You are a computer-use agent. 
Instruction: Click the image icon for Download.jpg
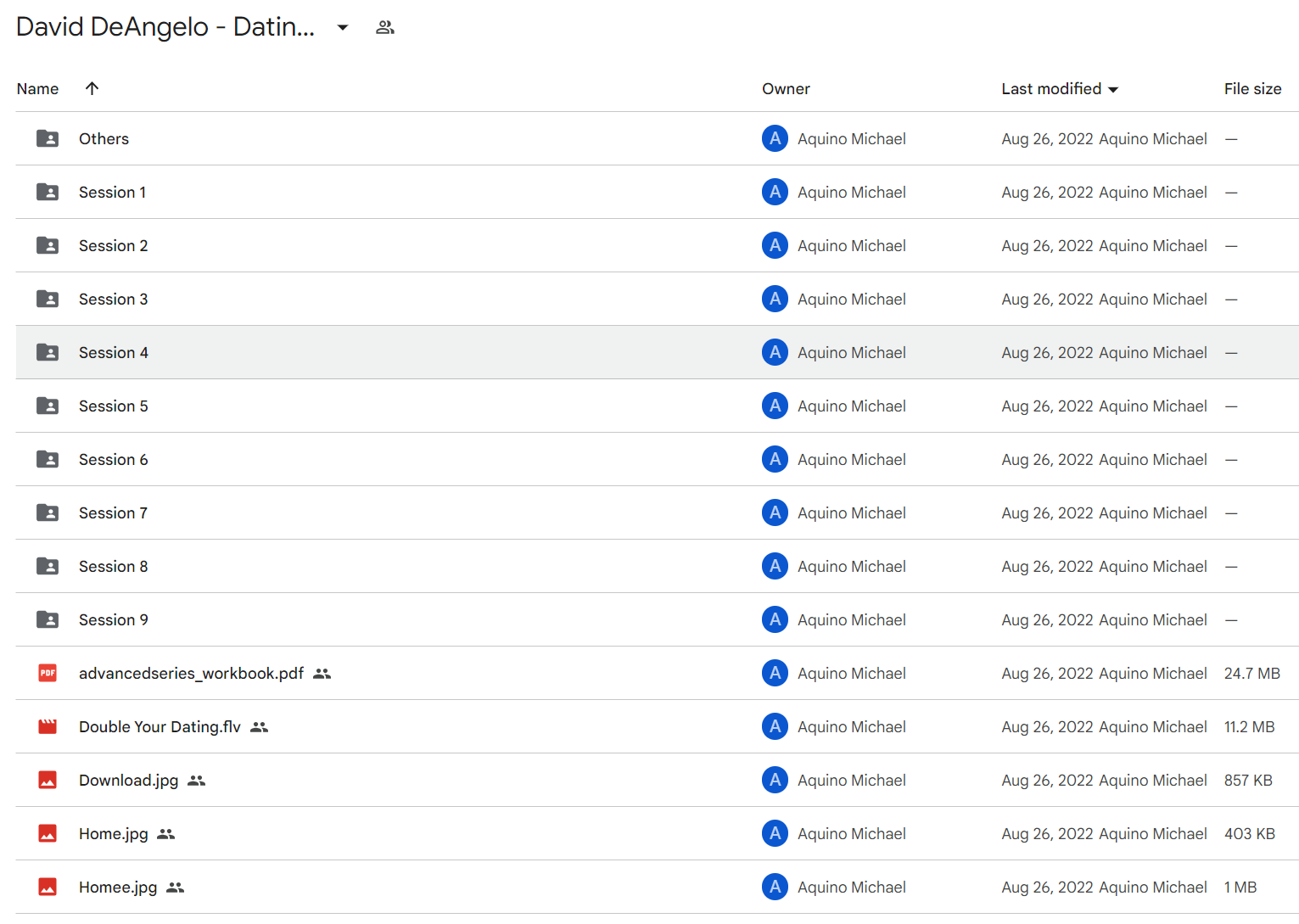[48, 780]
